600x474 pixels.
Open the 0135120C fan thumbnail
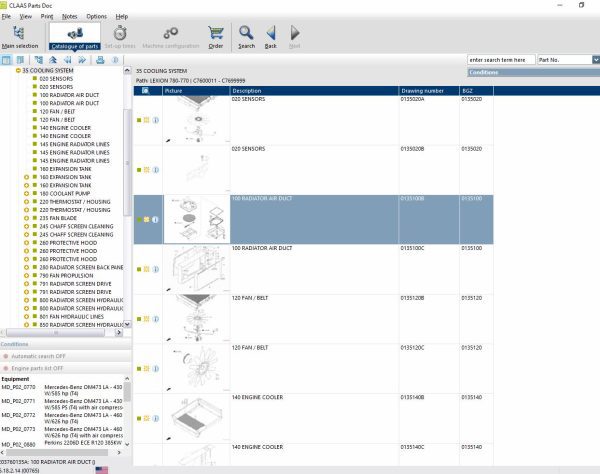click(197, 368)
